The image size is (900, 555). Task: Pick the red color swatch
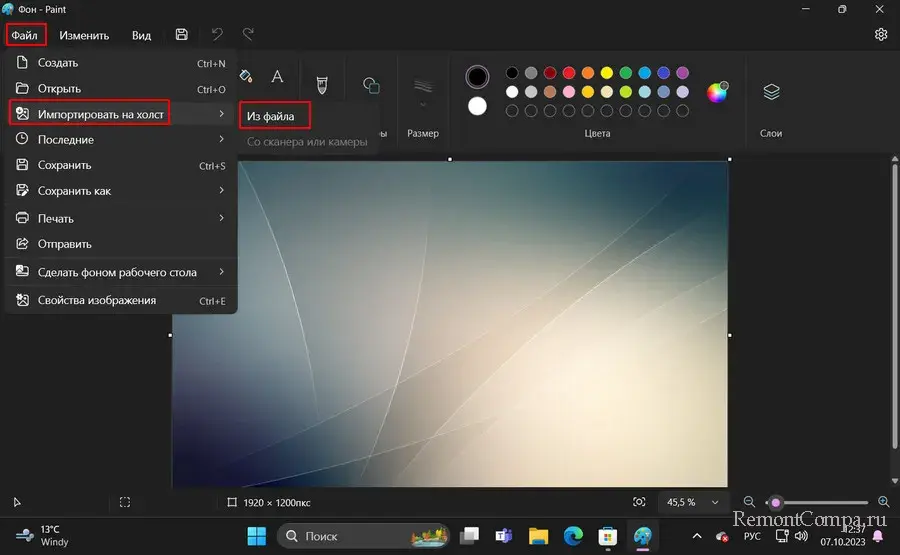[568, 73]
